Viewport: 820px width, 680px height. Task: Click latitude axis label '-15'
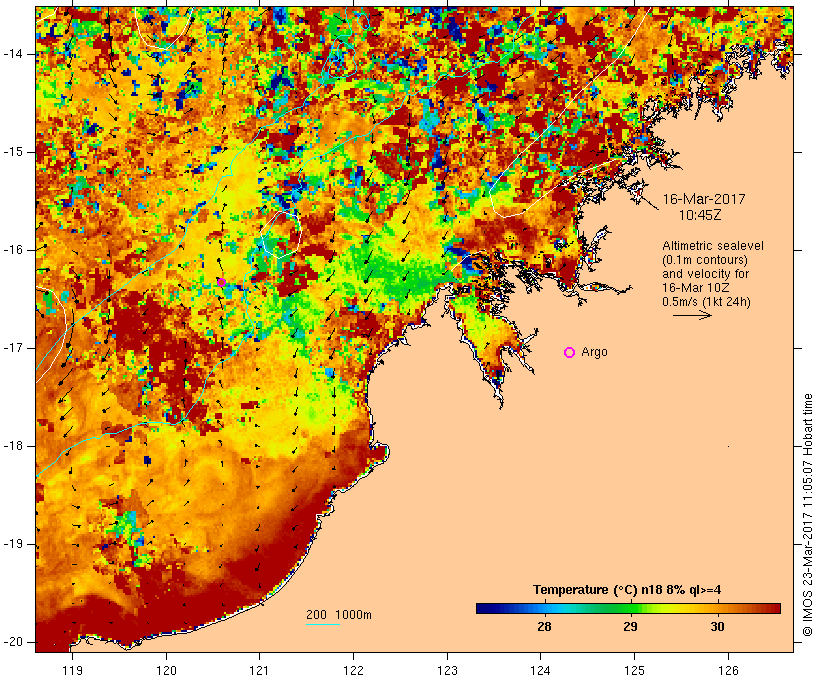[x=13, y=152]
